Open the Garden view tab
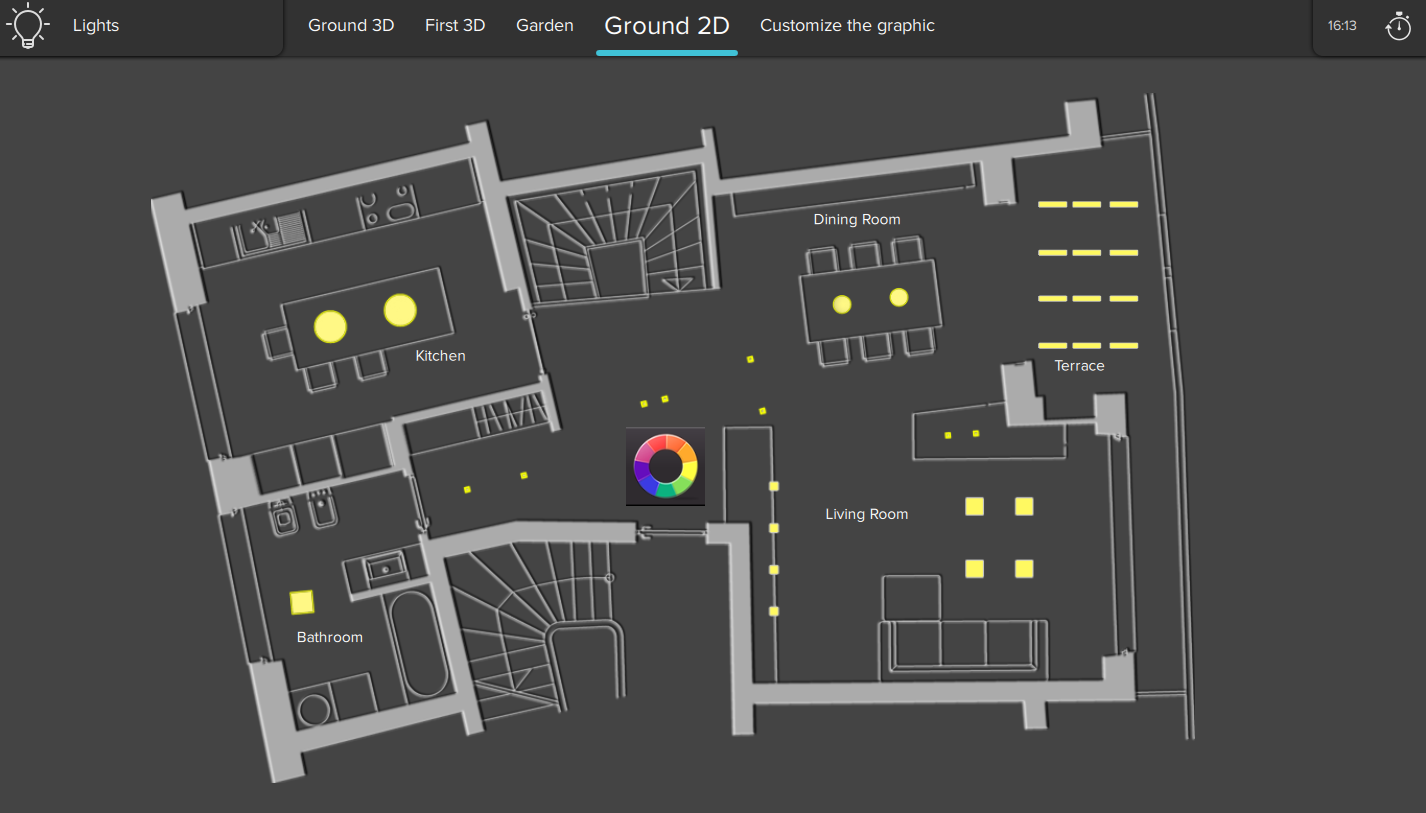The height and width of the screenshot is (813, 1426). [545, 26]
